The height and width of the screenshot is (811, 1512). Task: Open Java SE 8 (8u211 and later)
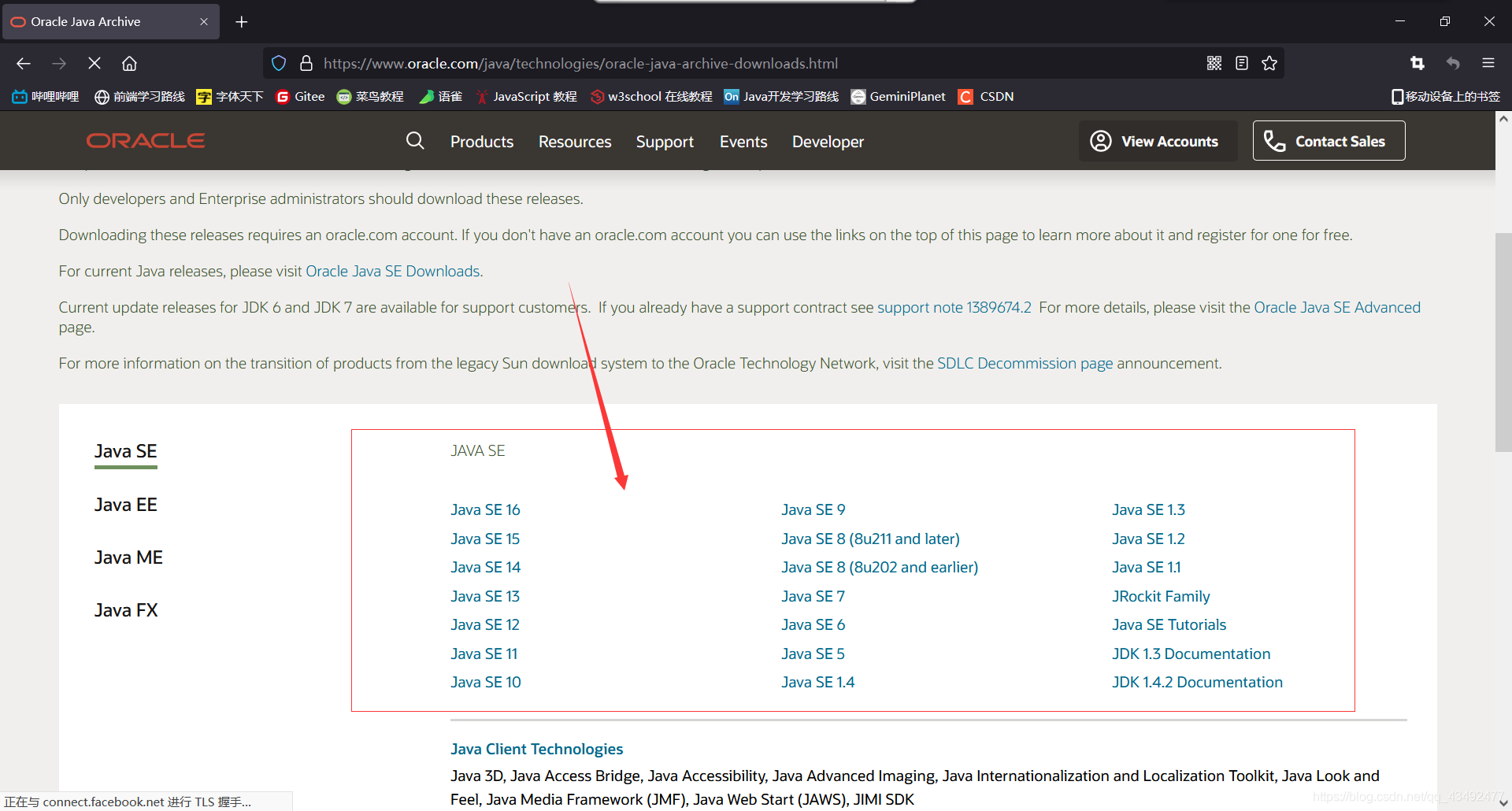[870, 539]
